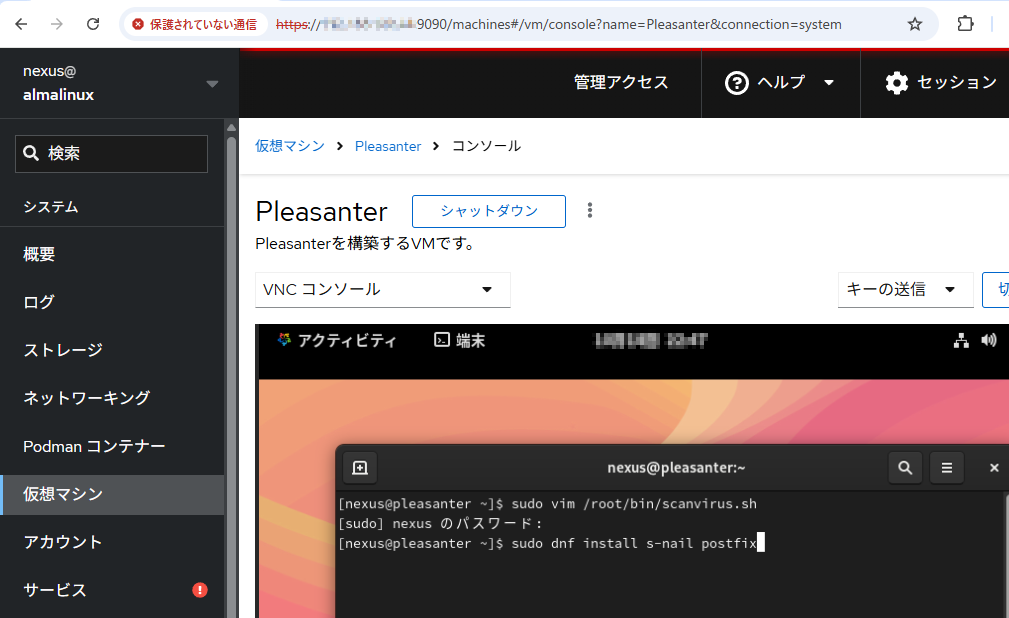
Task: Expand the nexus@almalinux host switcher
Action: [212, 84]
